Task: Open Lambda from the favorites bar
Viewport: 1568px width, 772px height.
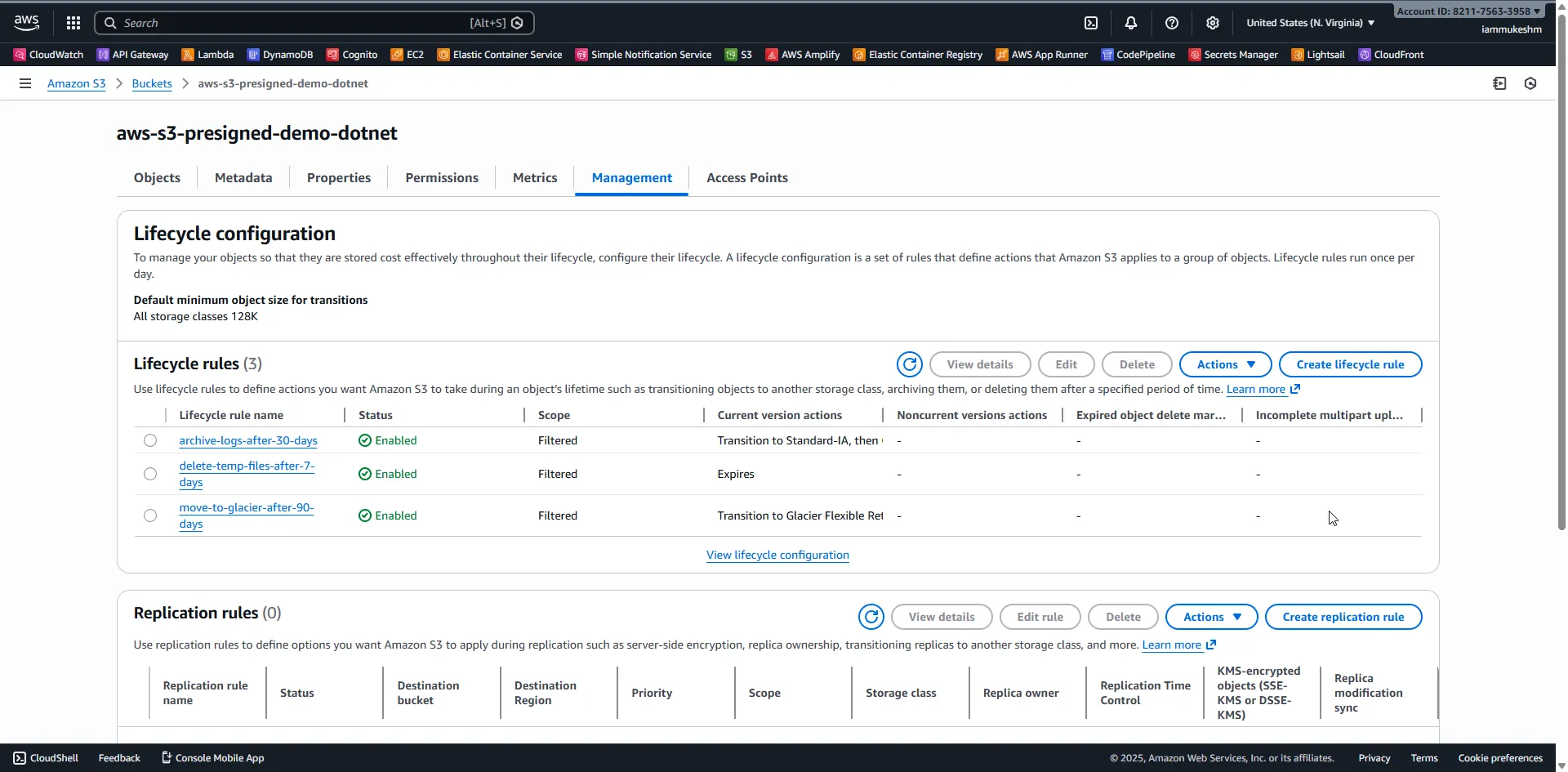Action: [x=207, y=54]
